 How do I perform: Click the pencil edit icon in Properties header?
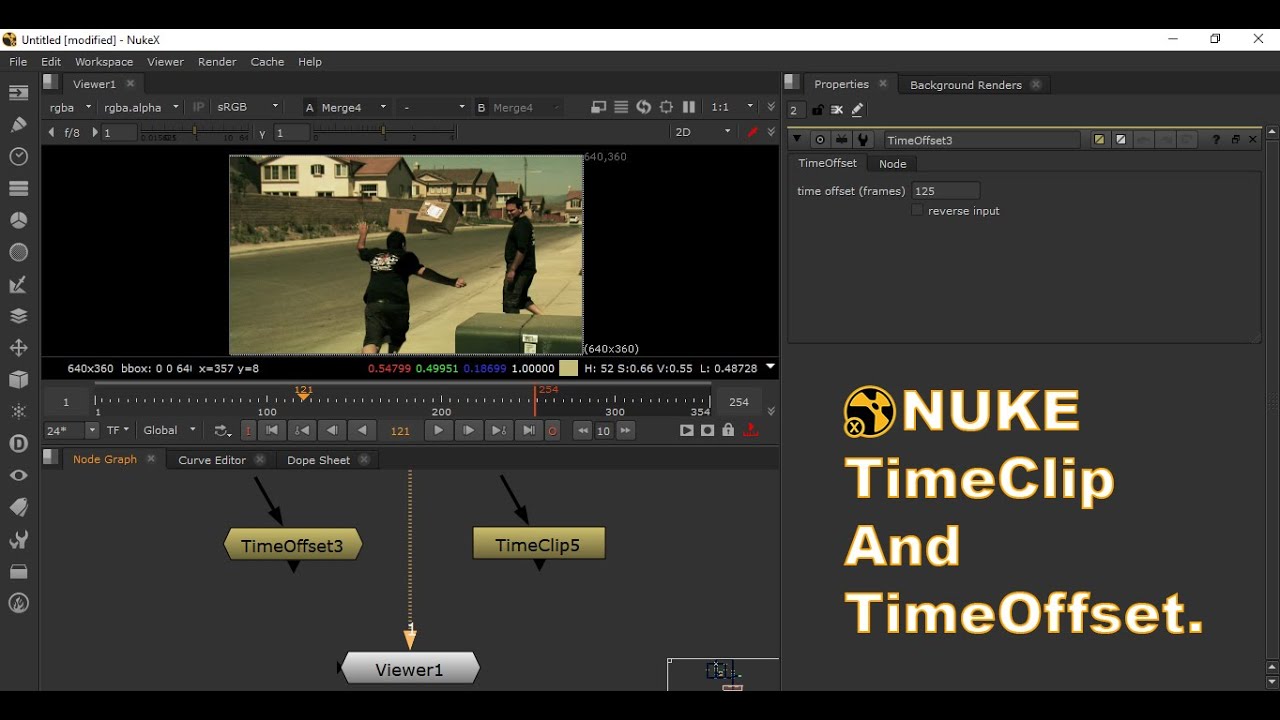point(857,110)
